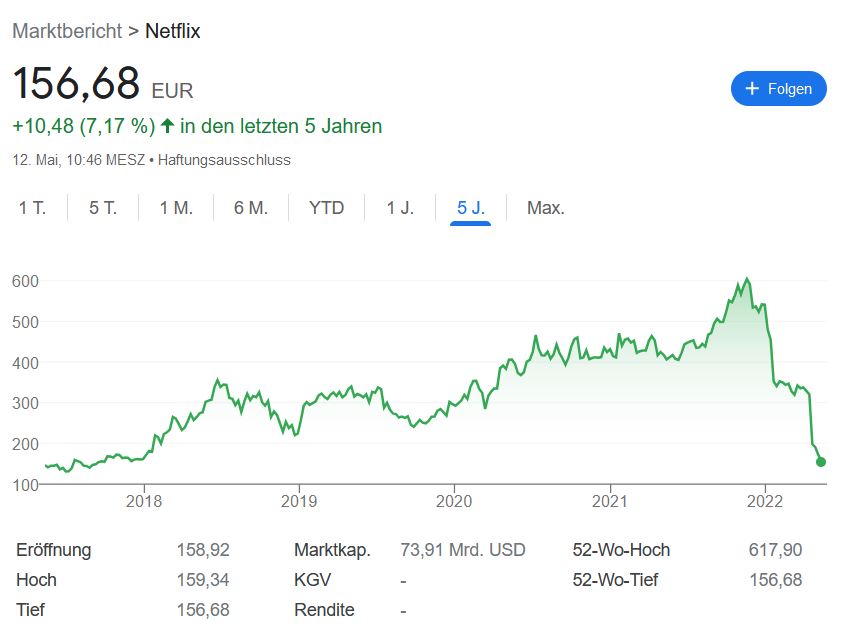
Task: Click the Eröffnung value 158,92
Action: tap(203, 550)
